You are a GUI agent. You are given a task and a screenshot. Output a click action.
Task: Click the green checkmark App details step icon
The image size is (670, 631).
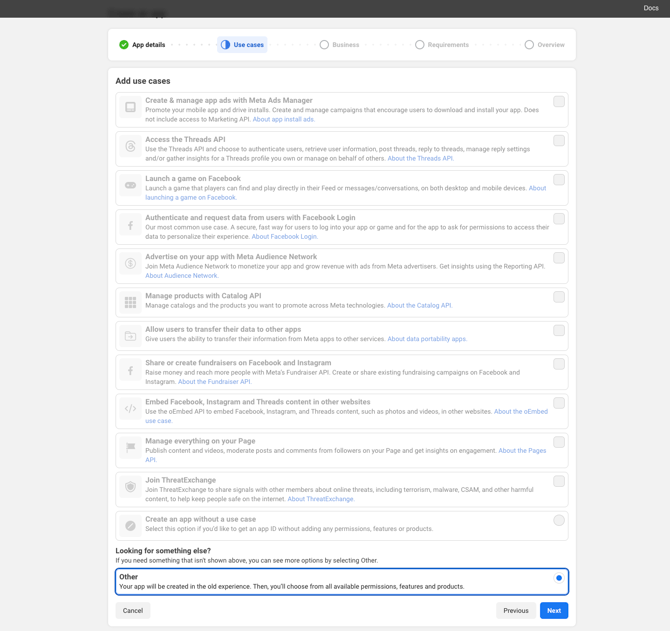124,44
